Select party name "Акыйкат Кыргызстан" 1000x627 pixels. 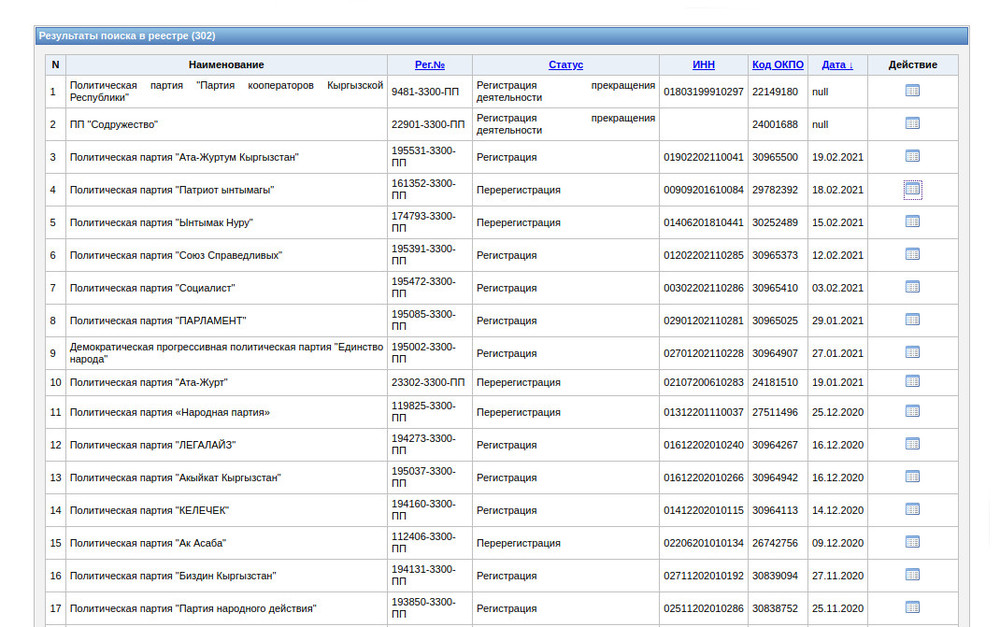click(175, 477)
